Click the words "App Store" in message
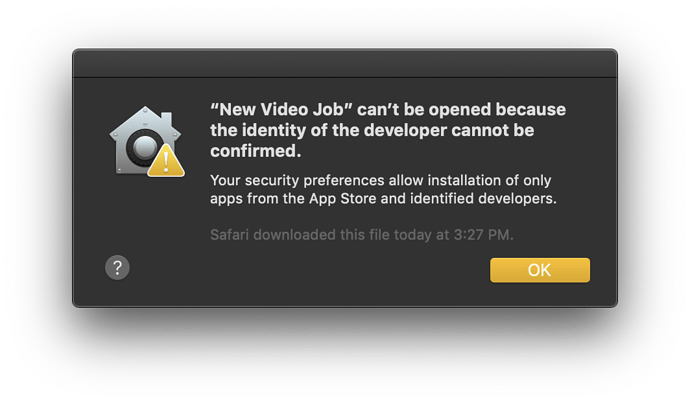This screenshot has height=403, width=690. pos(343,198)
